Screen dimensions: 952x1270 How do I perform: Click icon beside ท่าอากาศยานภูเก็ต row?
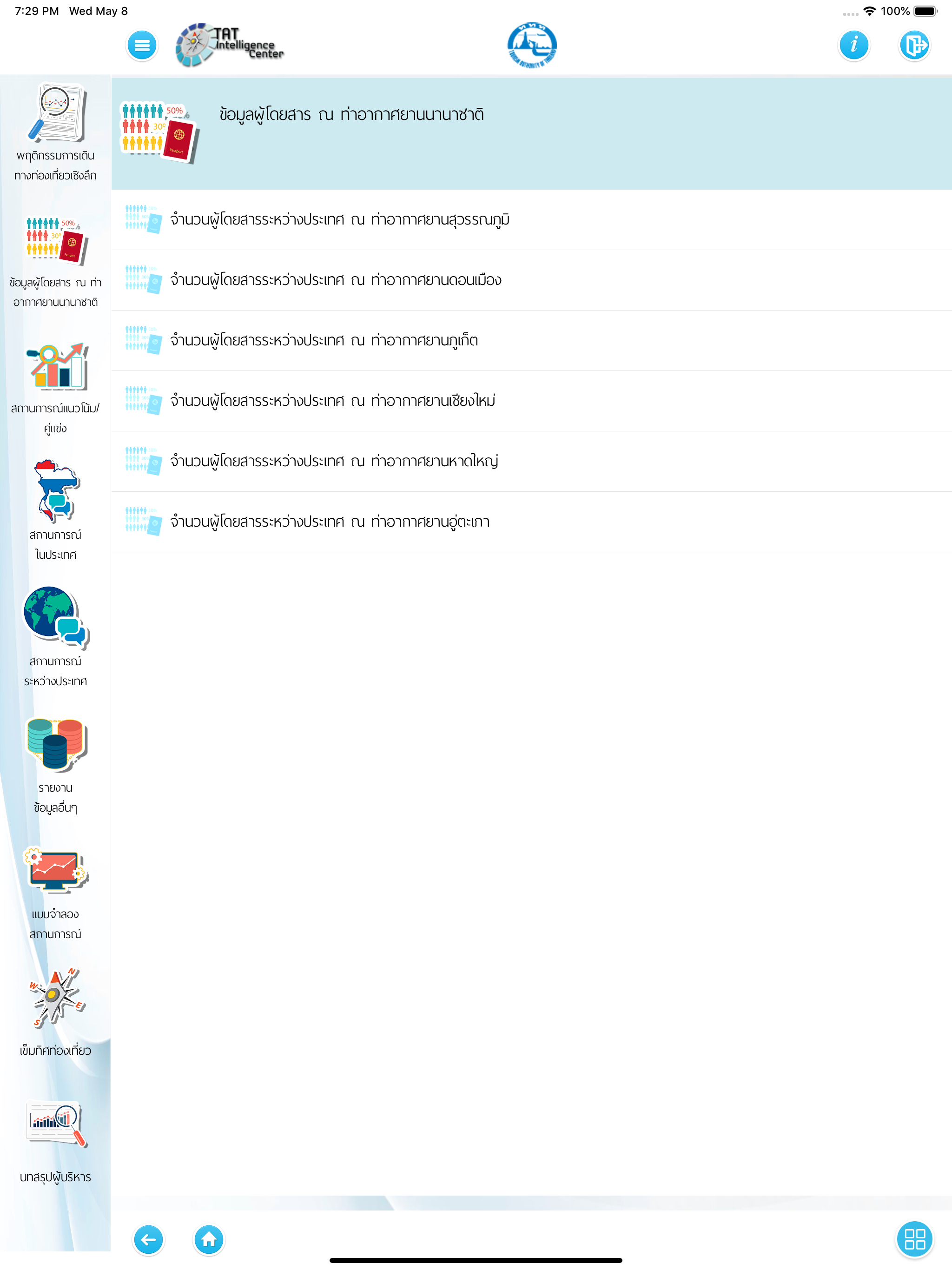coord(143,340)
